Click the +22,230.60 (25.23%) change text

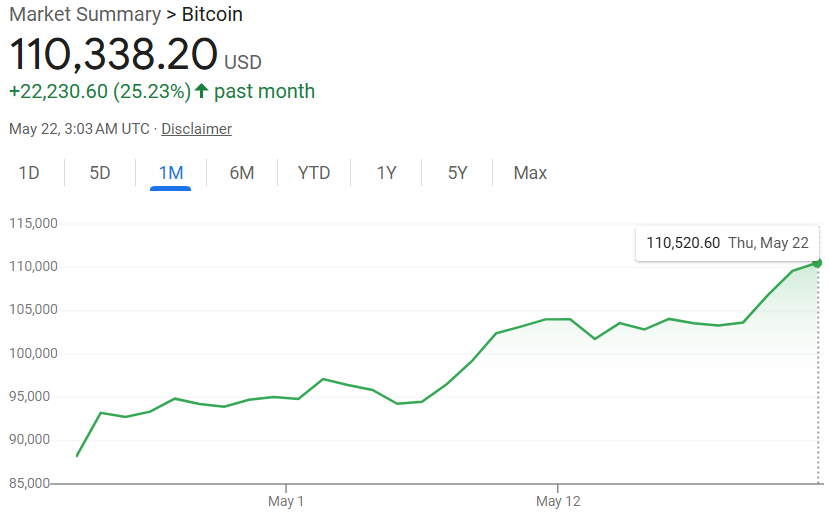click(99, 92)
